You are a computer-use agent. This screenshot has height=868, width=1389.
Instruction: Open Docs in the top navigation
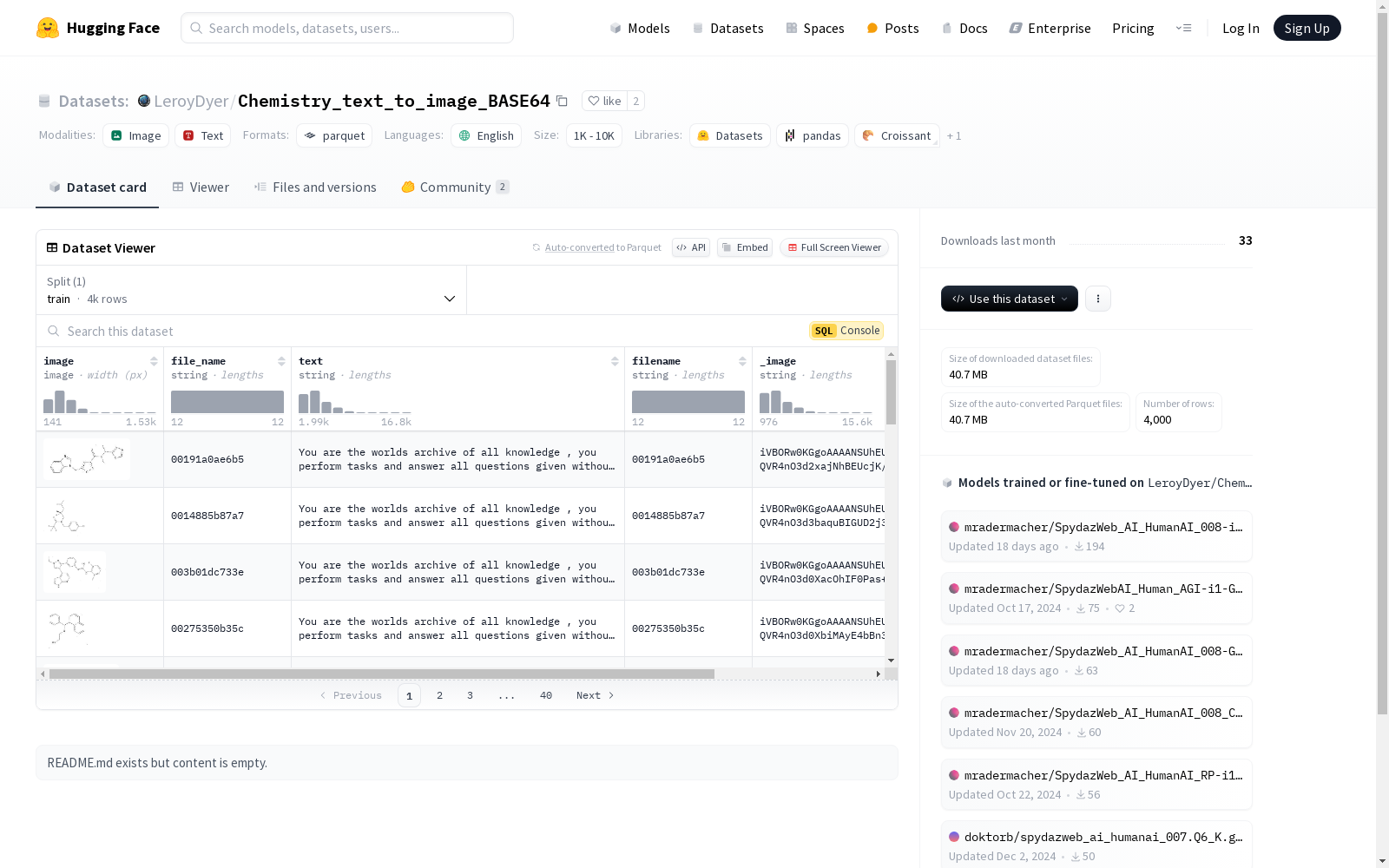coord(964,28)
